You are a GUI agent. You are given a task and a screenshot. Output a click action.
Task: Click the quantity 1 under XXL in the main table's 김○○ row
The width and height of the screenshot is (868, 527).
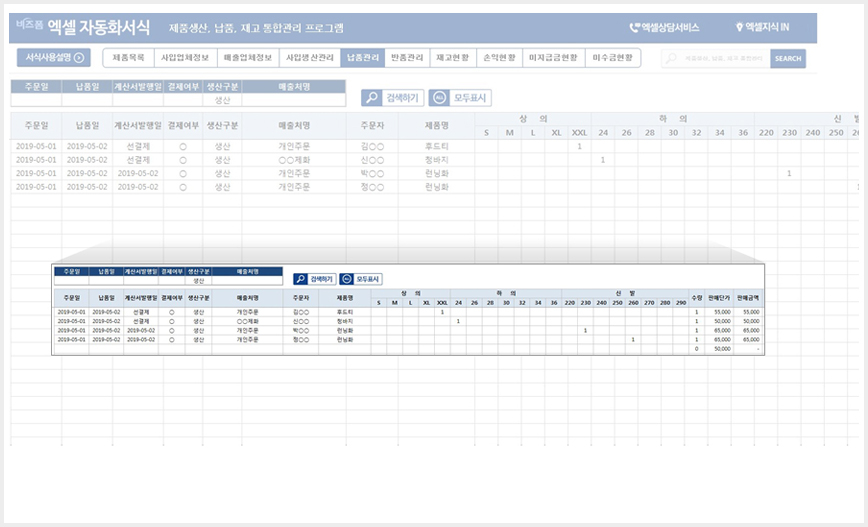point(580,147)
